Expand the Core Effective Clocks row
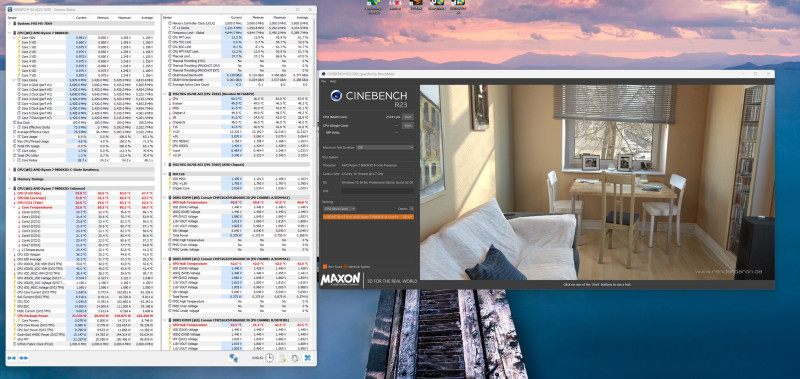This screenshot has height=379, width=800. pyautogui.click(x=14, y=127)
